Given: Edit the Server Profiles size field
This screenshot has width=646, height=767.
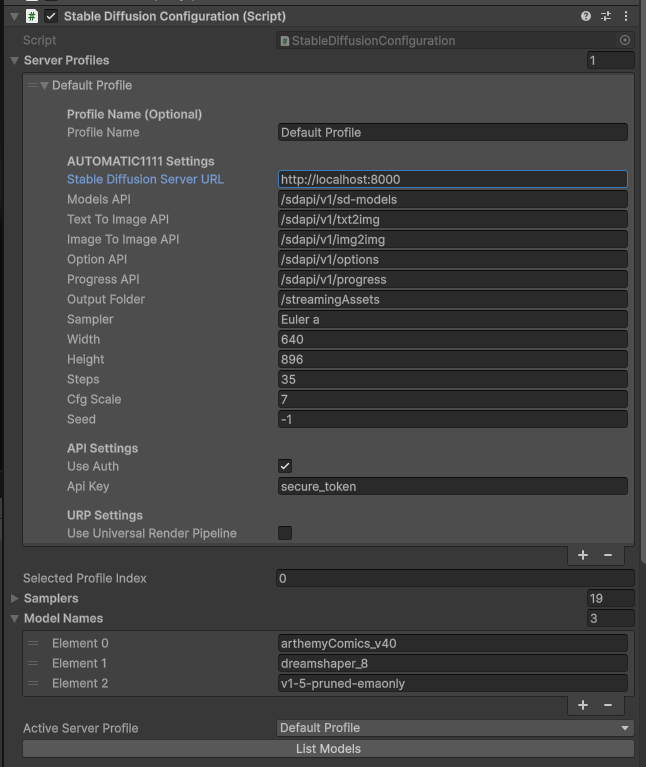Looking at the screenshot, I should pyautogui.click(x=610, y=60).
